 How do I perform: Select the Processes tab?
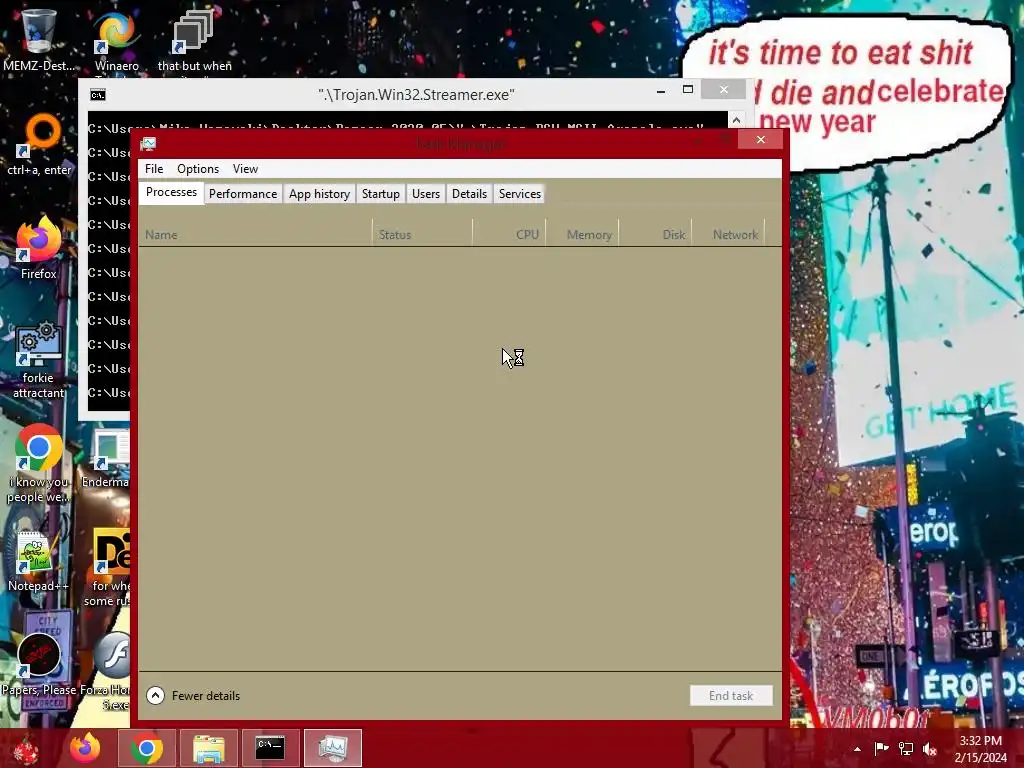point(171,192)
